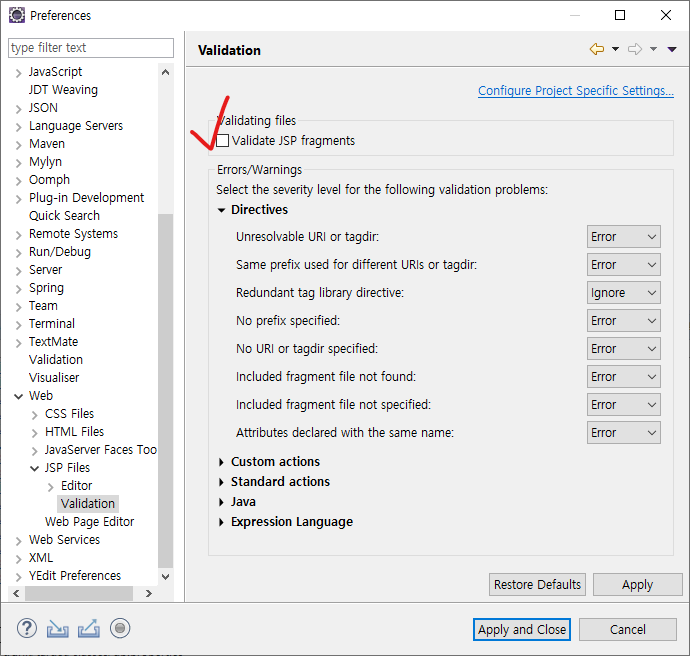Open No prefix specified severity dropdown

pos(624,321)
